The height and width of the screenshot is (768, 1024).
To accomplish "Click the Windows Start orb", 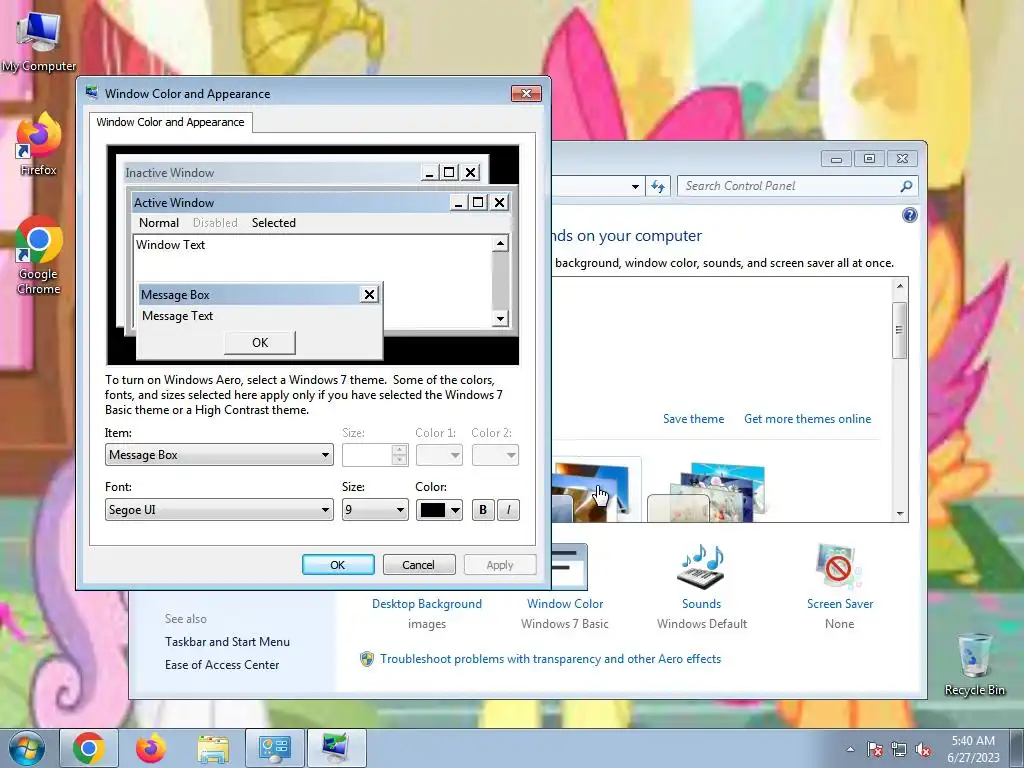I will click(x=27, y=748).
